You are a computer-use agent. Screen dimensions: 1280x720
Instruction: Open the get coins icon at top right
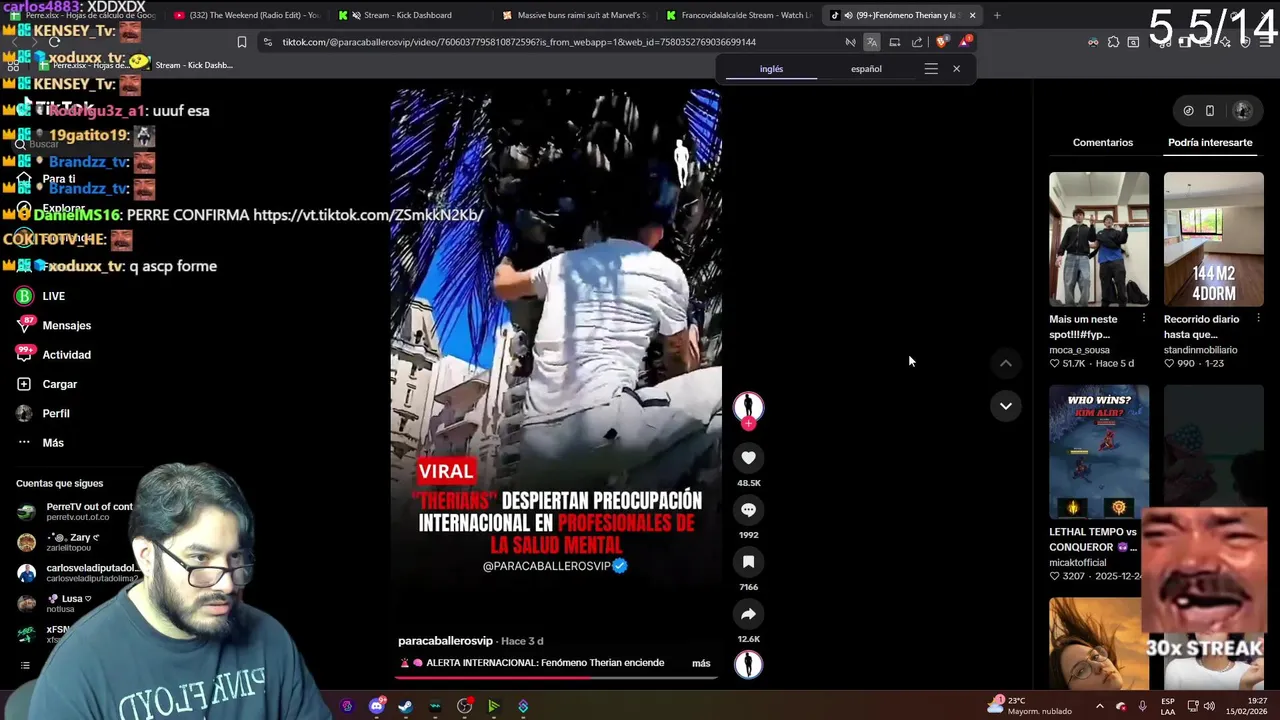[1188, 111]
